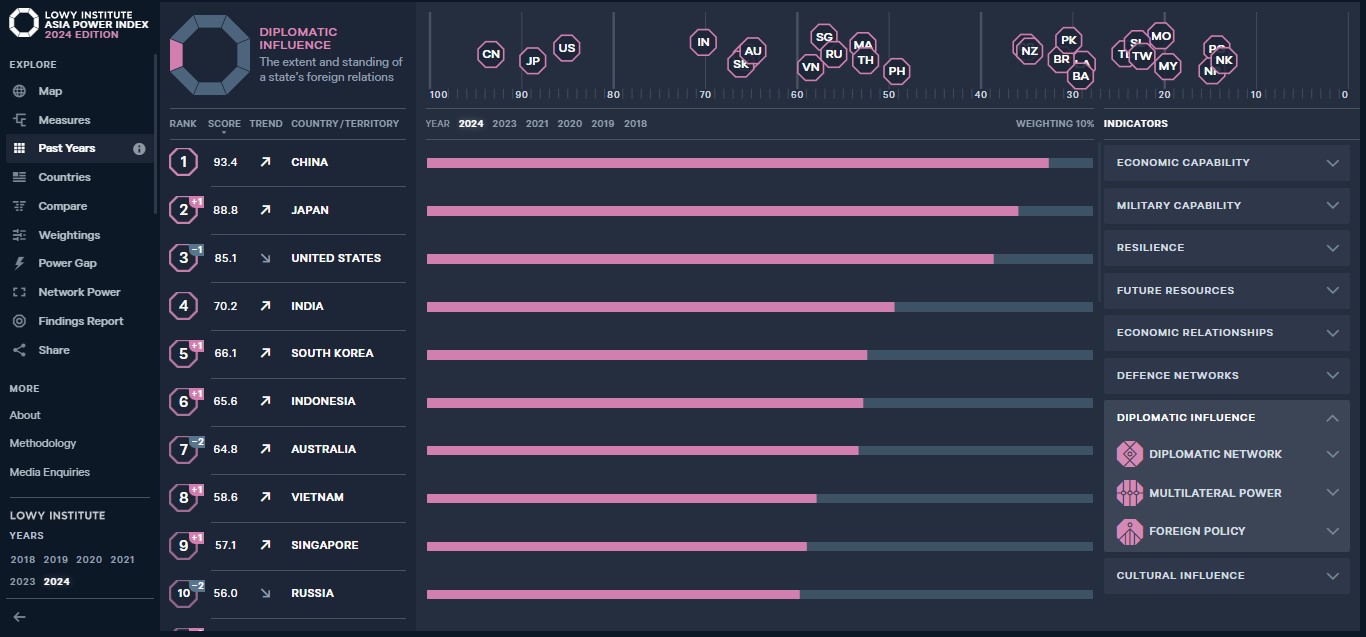
Task: Open the Compare icon
Action: 19,206
